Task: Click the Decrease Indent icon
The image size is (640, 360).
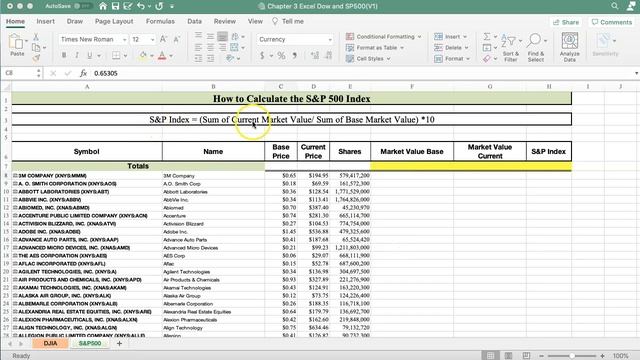Action: 198,58
